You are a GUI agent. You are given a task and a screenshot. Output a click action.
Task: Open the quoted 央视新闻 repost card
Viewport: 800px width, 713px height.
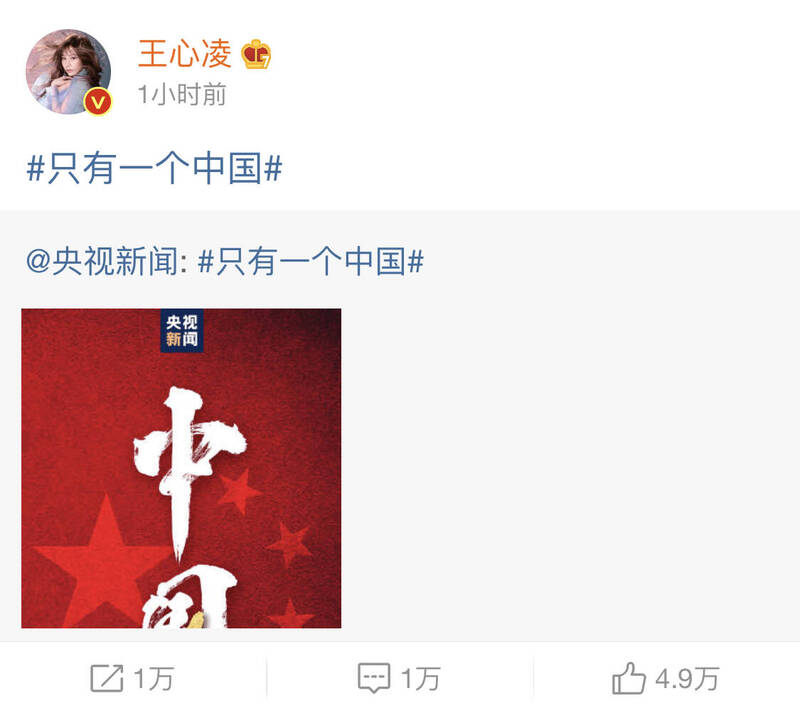coord(400,426)
